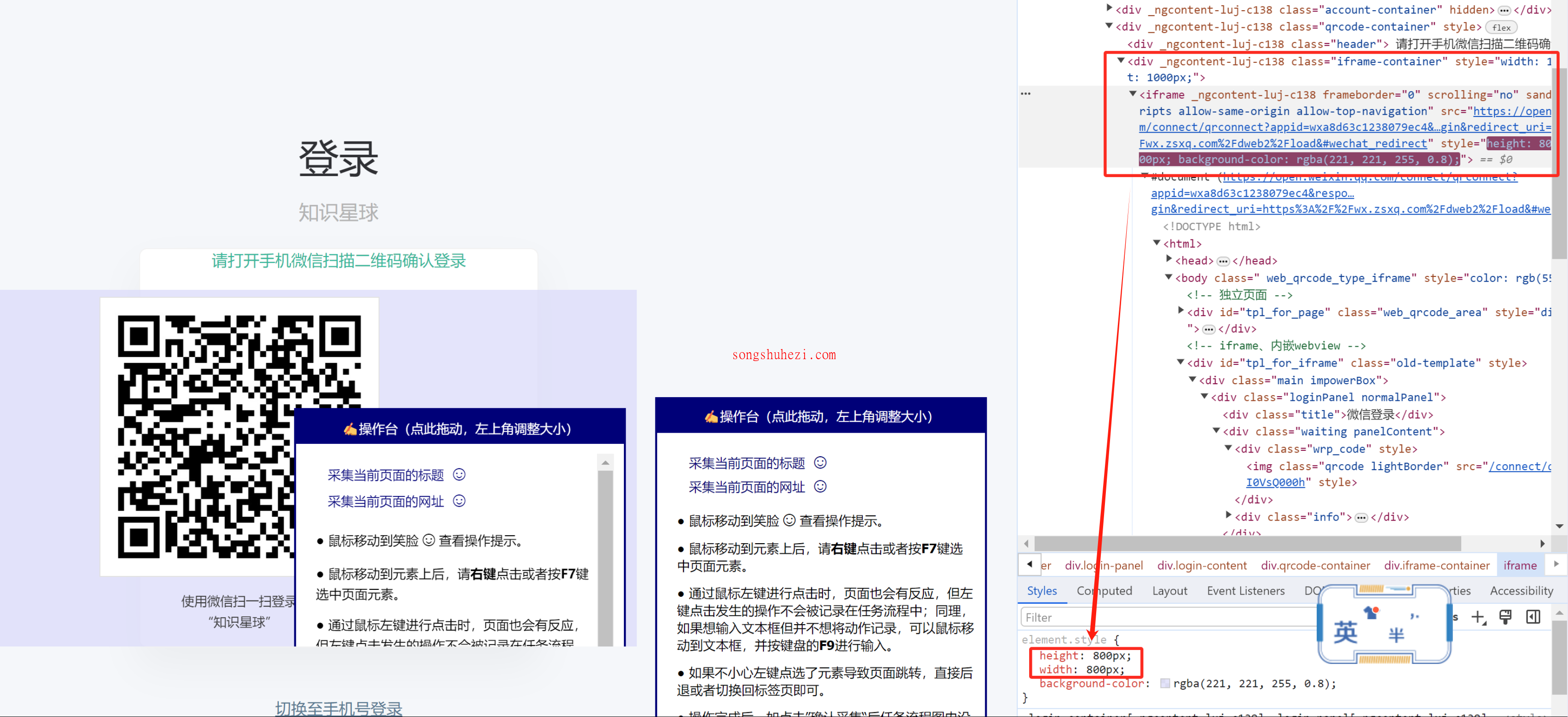Viewport: 1568px width, 717px height.
Task: Click the WeChat login QR code image
Action: click(x=239, y=436)
